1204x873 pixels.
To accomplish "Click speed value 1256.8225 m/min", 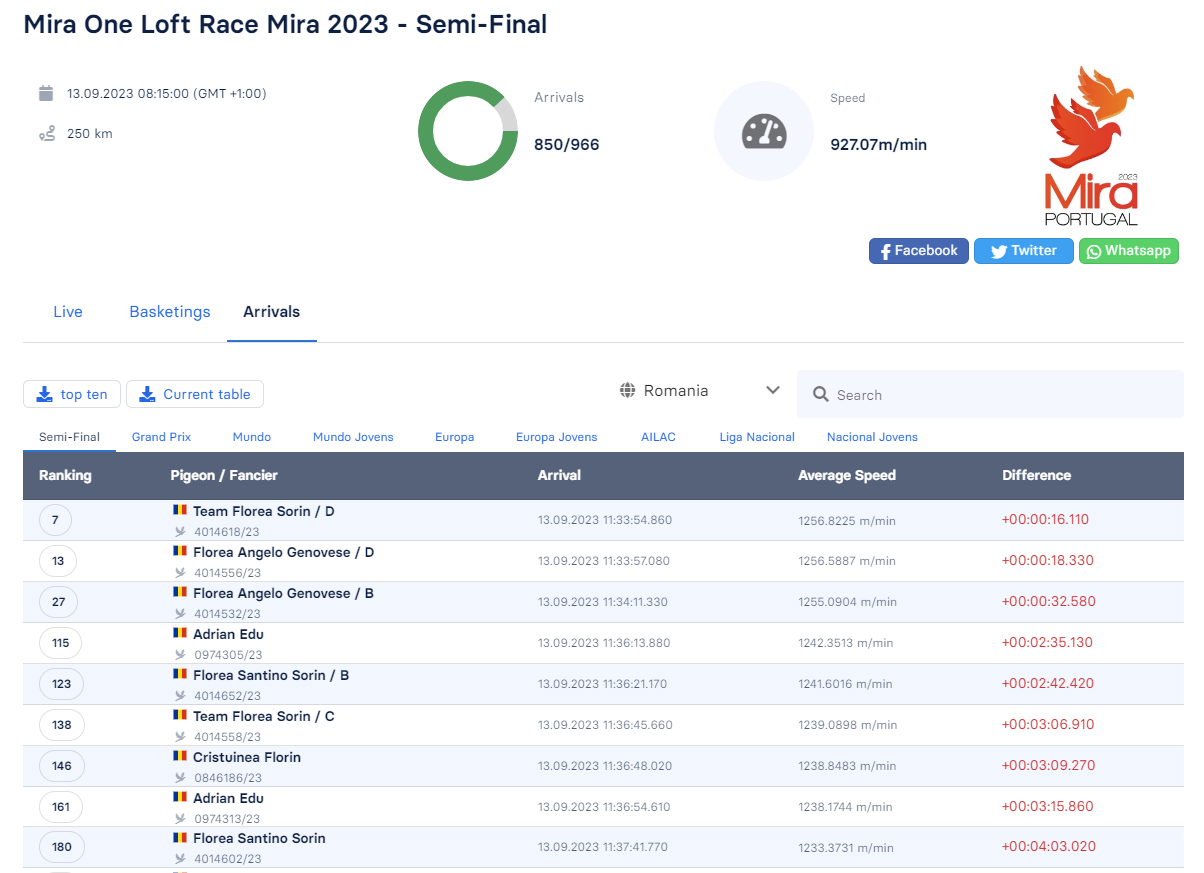I will pos(847,520).
